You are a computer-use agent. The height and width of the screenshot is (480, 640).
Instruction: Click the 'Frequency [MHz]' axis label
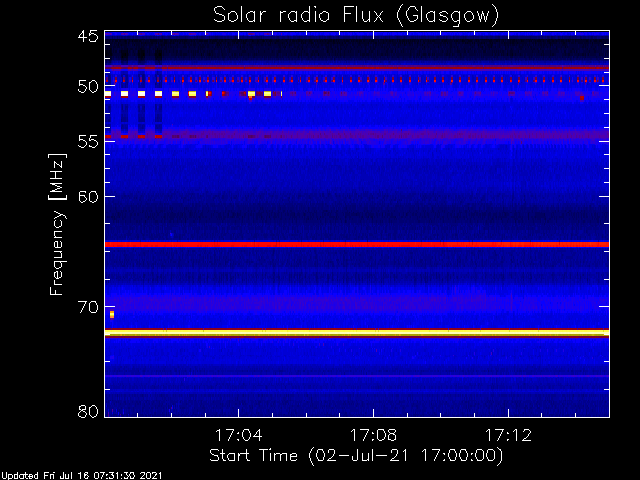point(57,224)
